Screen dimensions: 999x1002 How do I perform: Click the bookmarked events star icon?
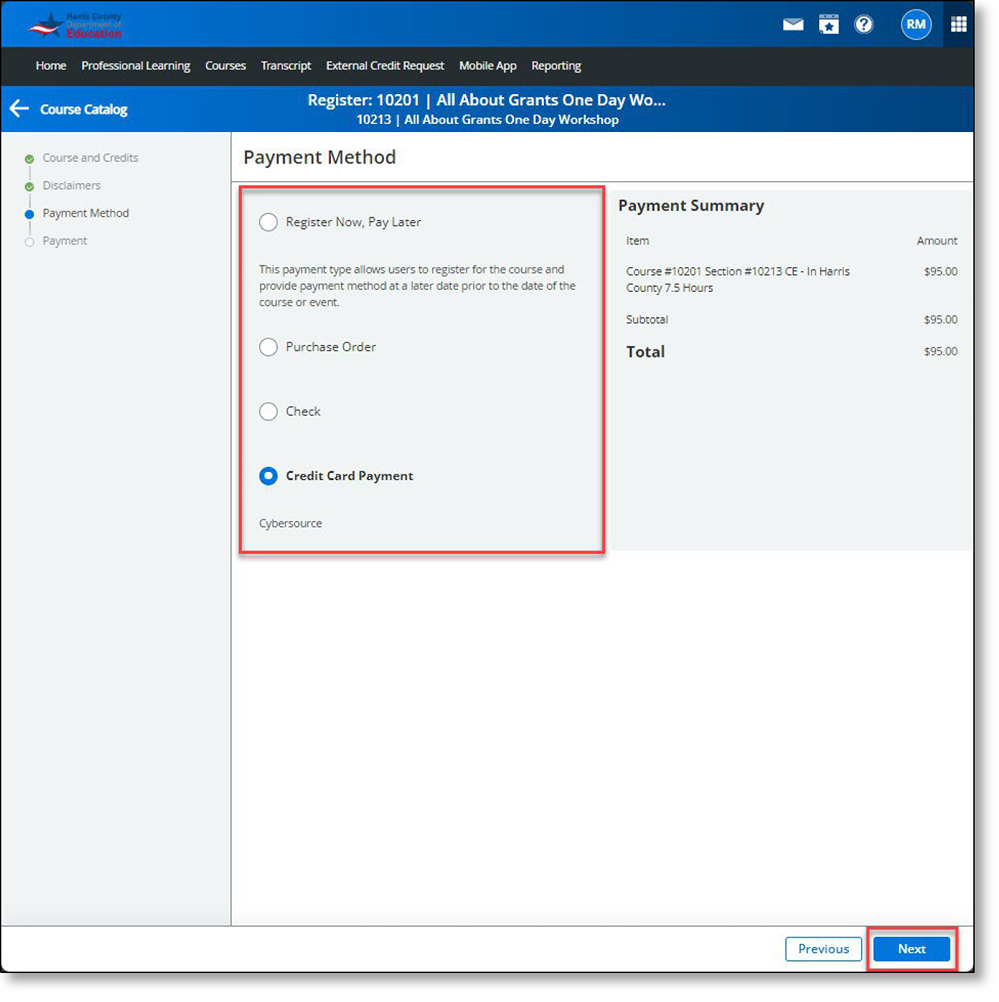pyautogui.click(x=829, y=24)
